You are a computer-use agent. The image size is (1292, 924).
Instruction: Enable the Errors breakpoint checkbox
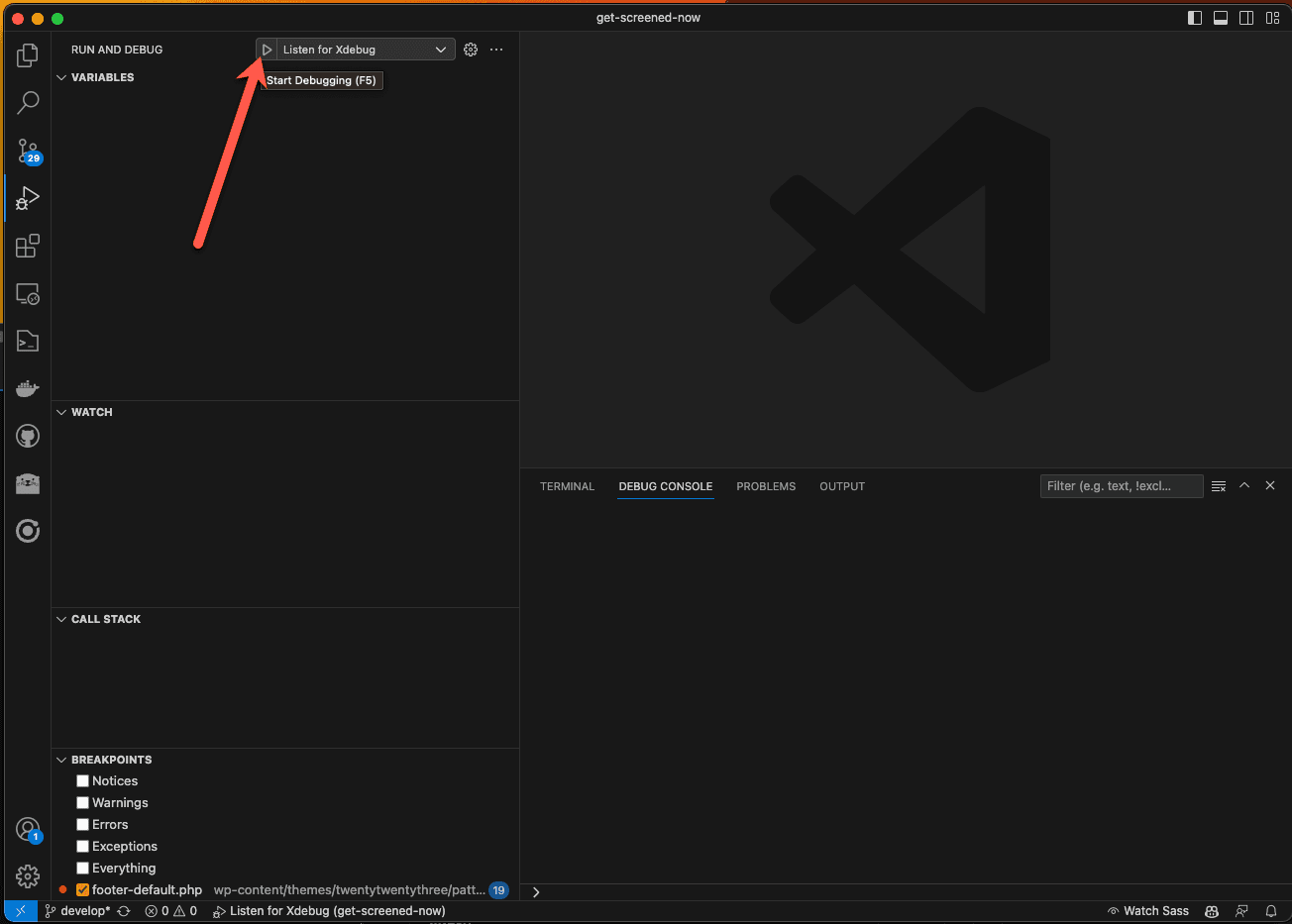point(82,824)
